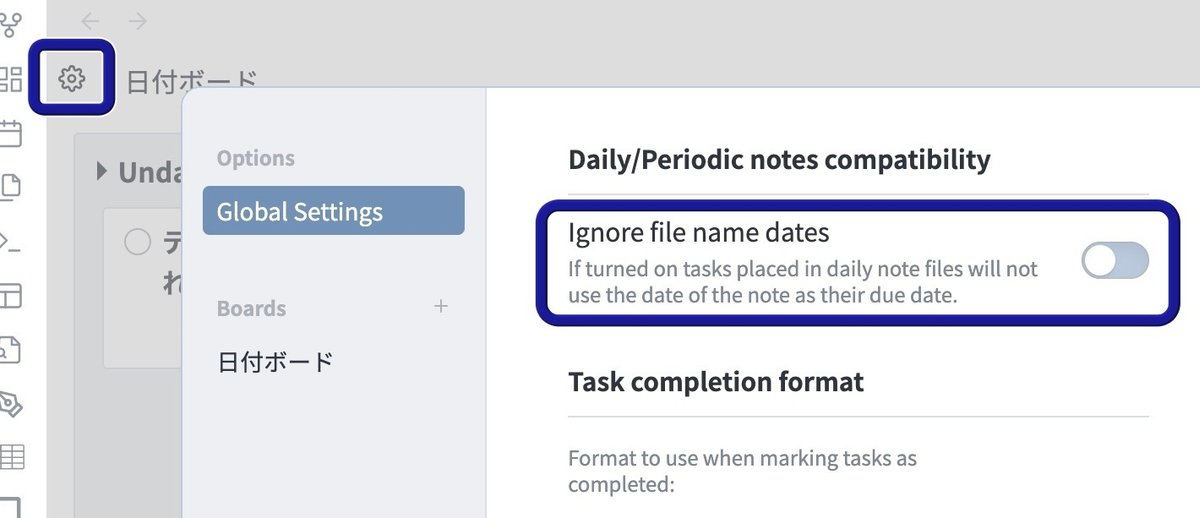Click the layout panel icon in ribbon
The width and height of the screenshot is (1200, 518).
click(x=10, y=296)
